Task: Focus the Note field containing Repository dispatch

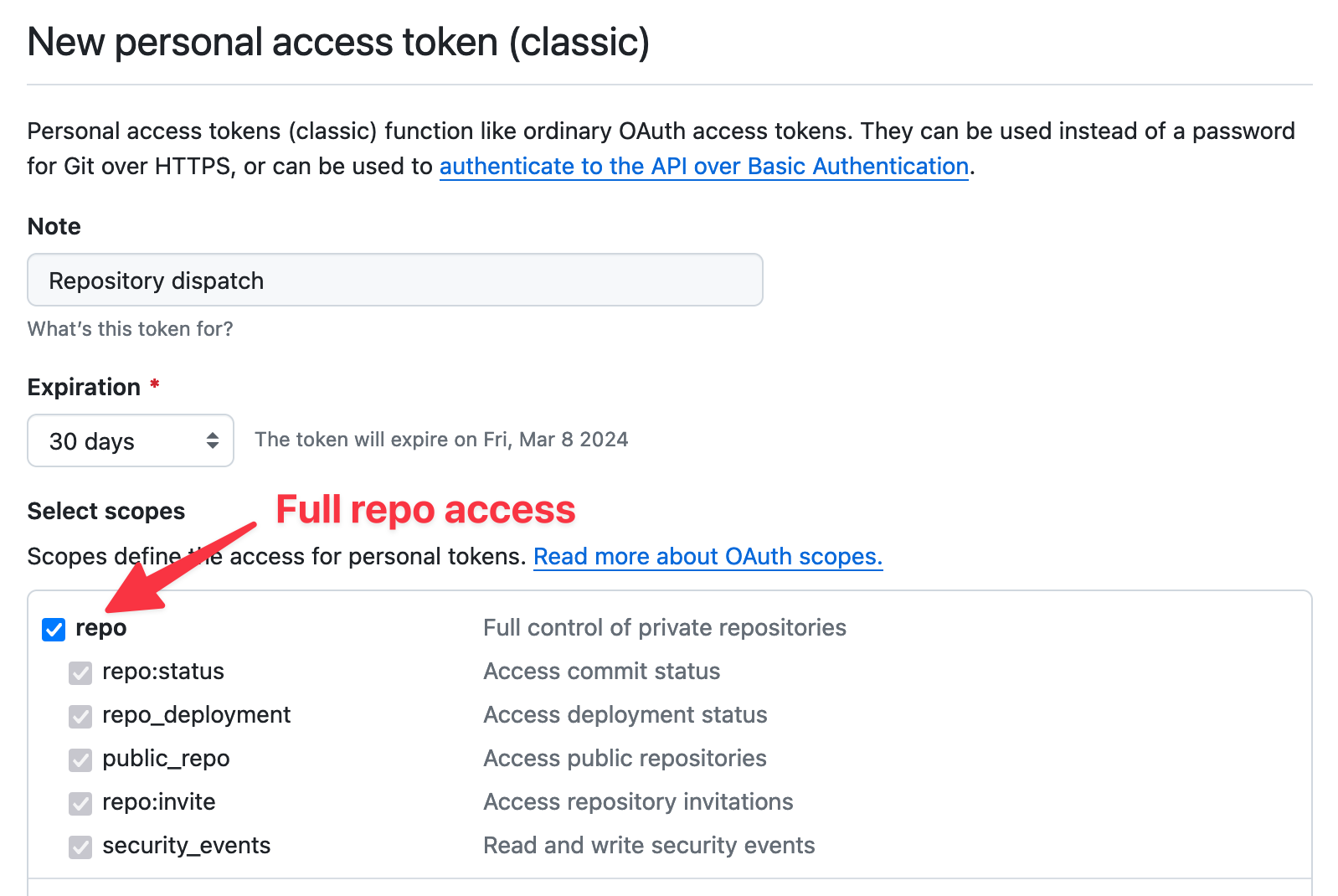Action: [x=394, y=280]
